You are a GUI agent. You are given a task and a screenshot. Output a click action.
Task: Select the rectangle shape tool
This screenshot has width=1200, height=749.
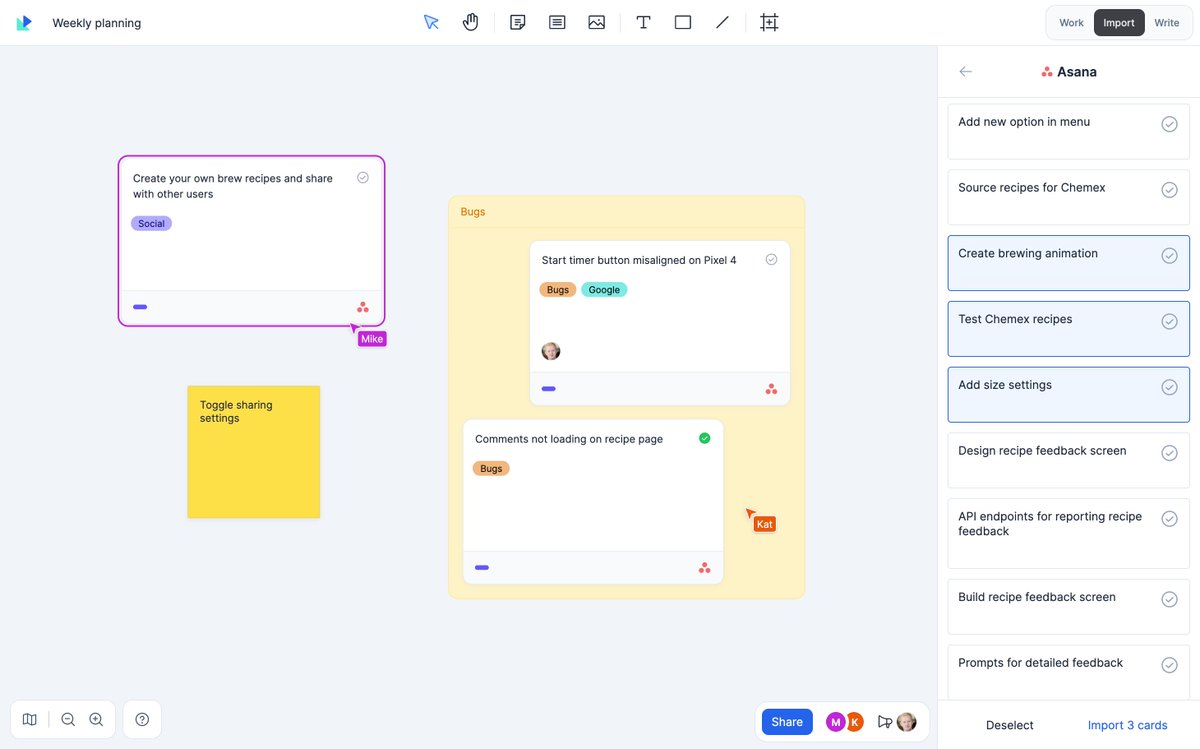[683, 22]
